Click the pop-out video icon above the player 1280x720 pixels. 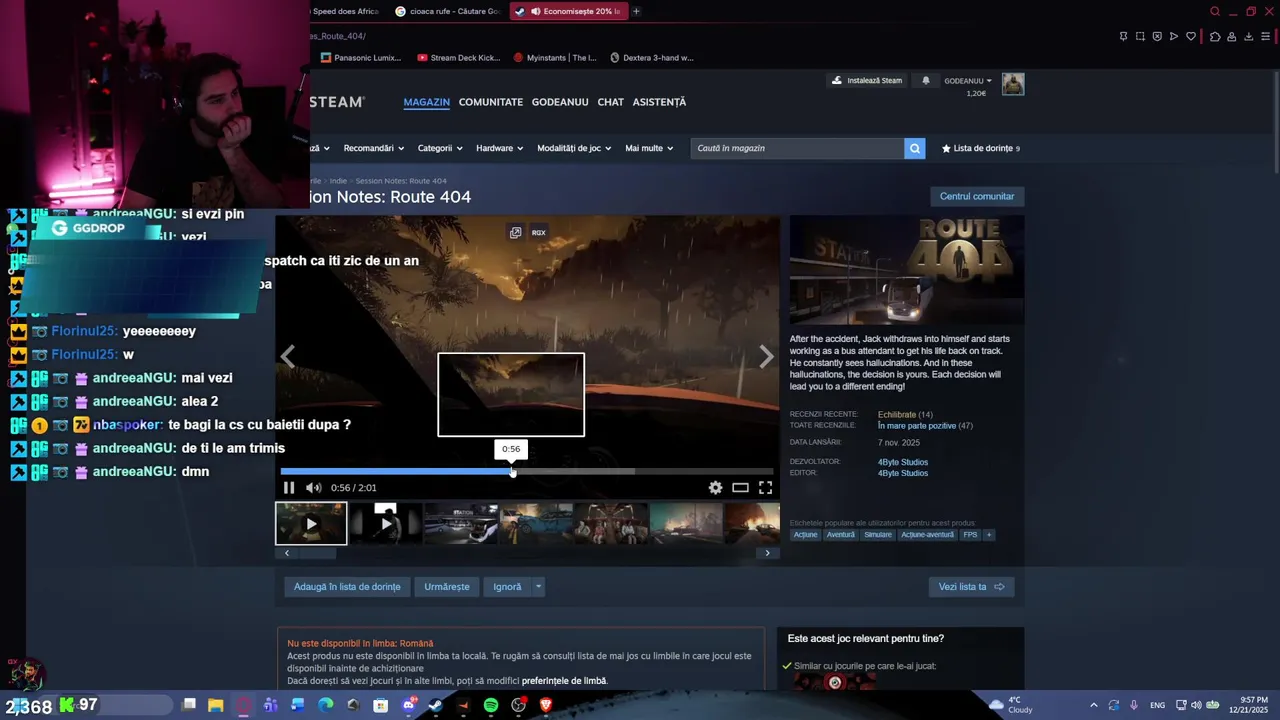[x=515, y=232]
